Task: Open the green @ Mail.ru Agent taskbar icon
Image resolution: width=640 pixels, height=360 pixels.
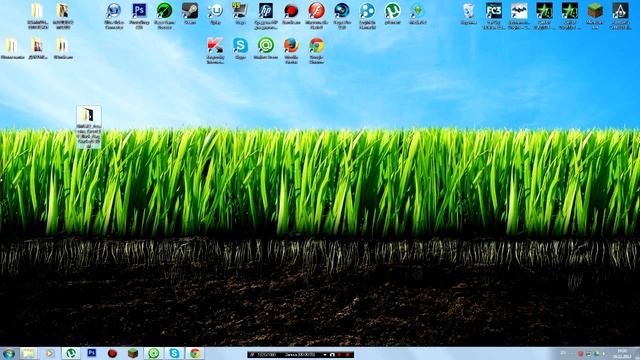Action: point(154,353)
